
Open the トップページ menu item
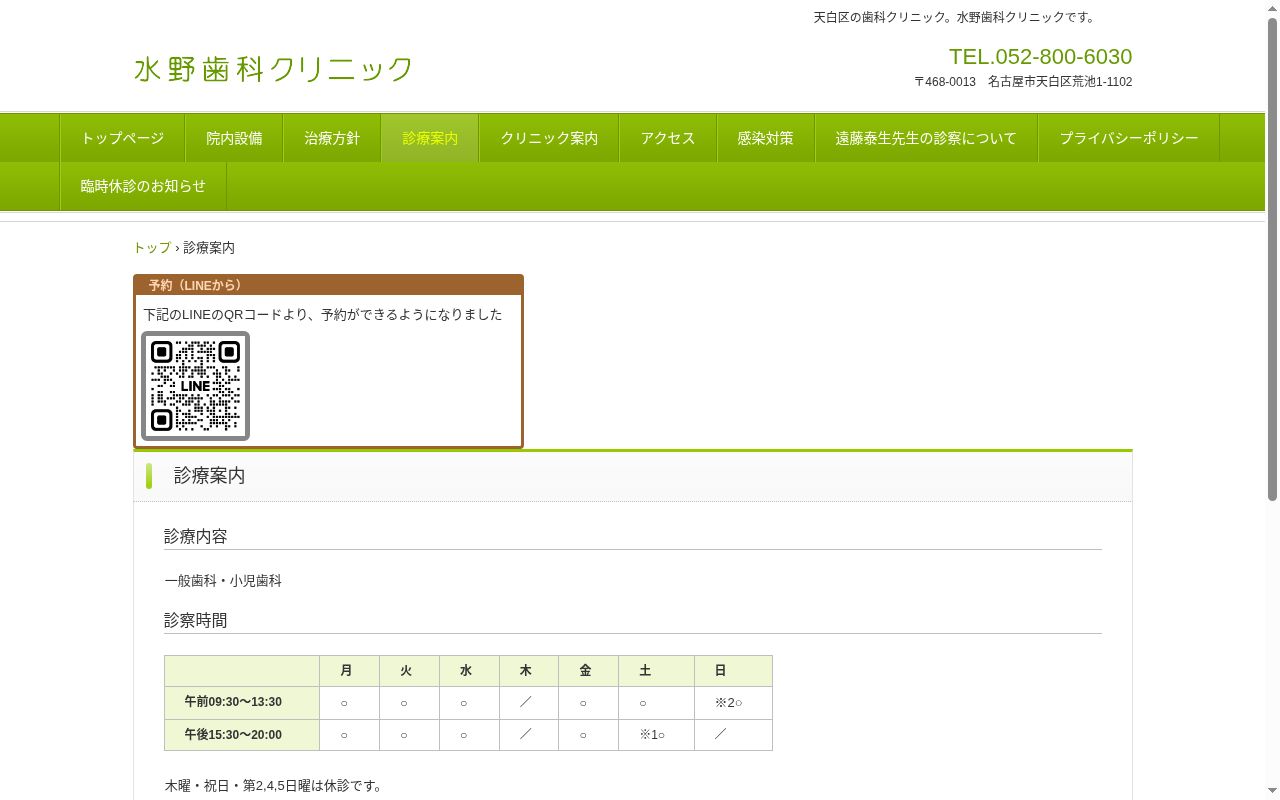[x=122, y=138]
